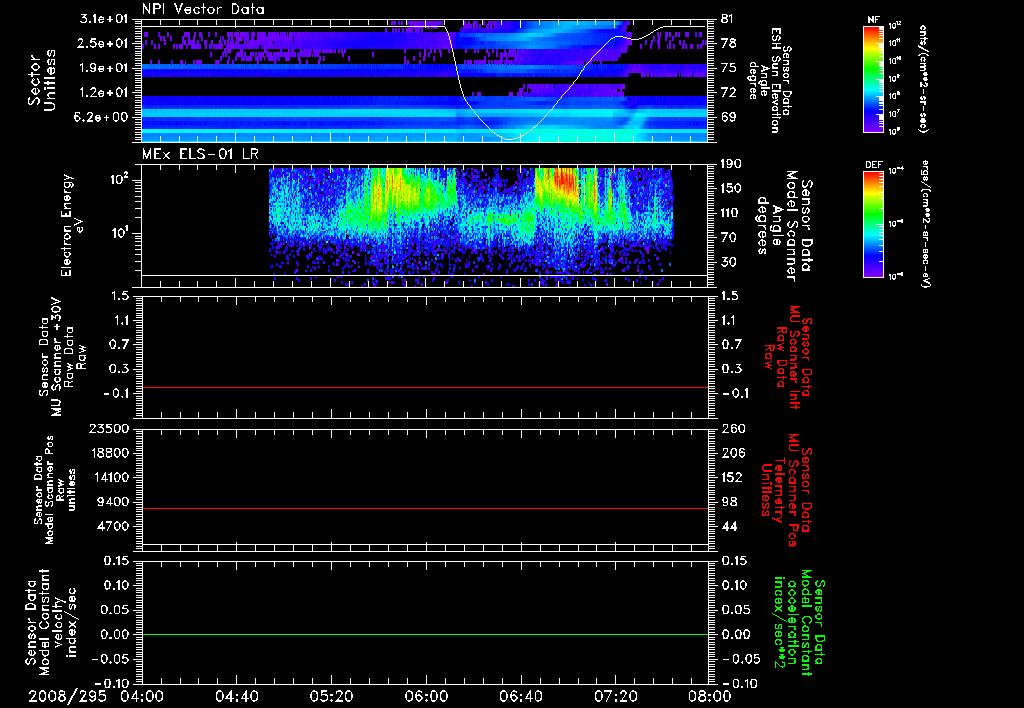Select the 206 telemetry tick label

[x=732, y=453]
